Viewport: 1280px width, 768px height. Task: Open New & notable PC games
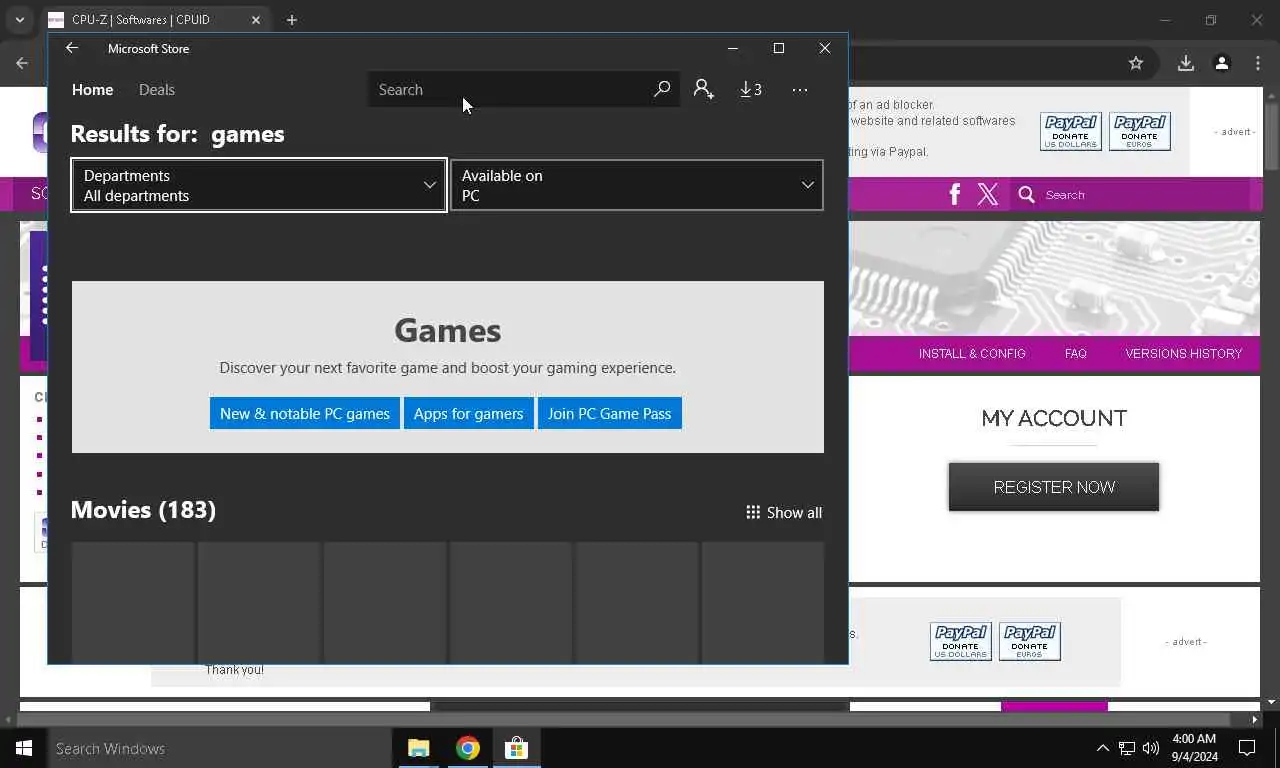pos(305,413)
